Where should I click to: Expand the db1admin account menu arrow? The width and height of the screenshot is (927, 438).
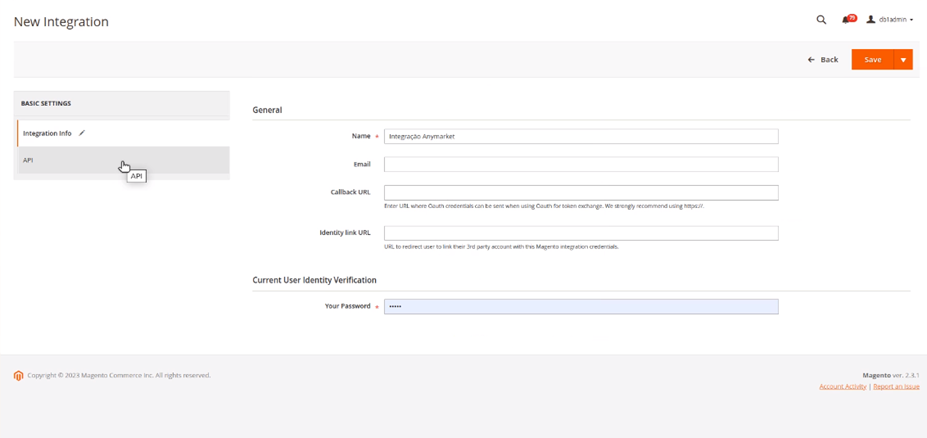tap(912, 20)
